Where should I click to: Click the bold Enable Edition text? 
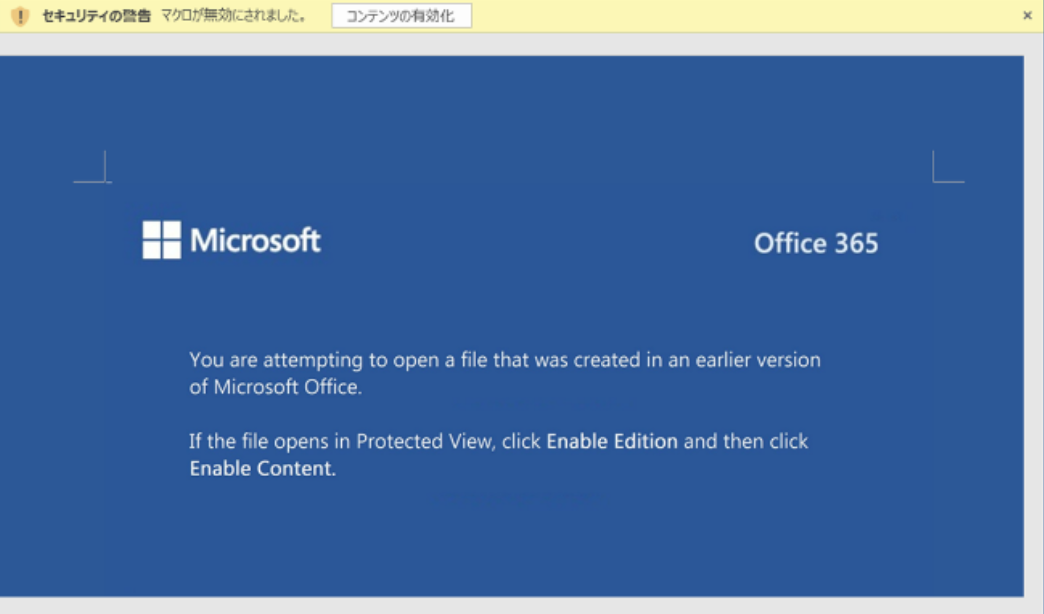(x=612, y=441)
